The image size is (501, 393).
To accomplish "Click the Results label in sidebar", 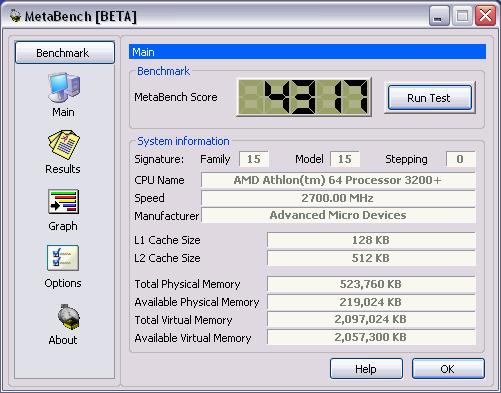I will click(x=63, y=169).
